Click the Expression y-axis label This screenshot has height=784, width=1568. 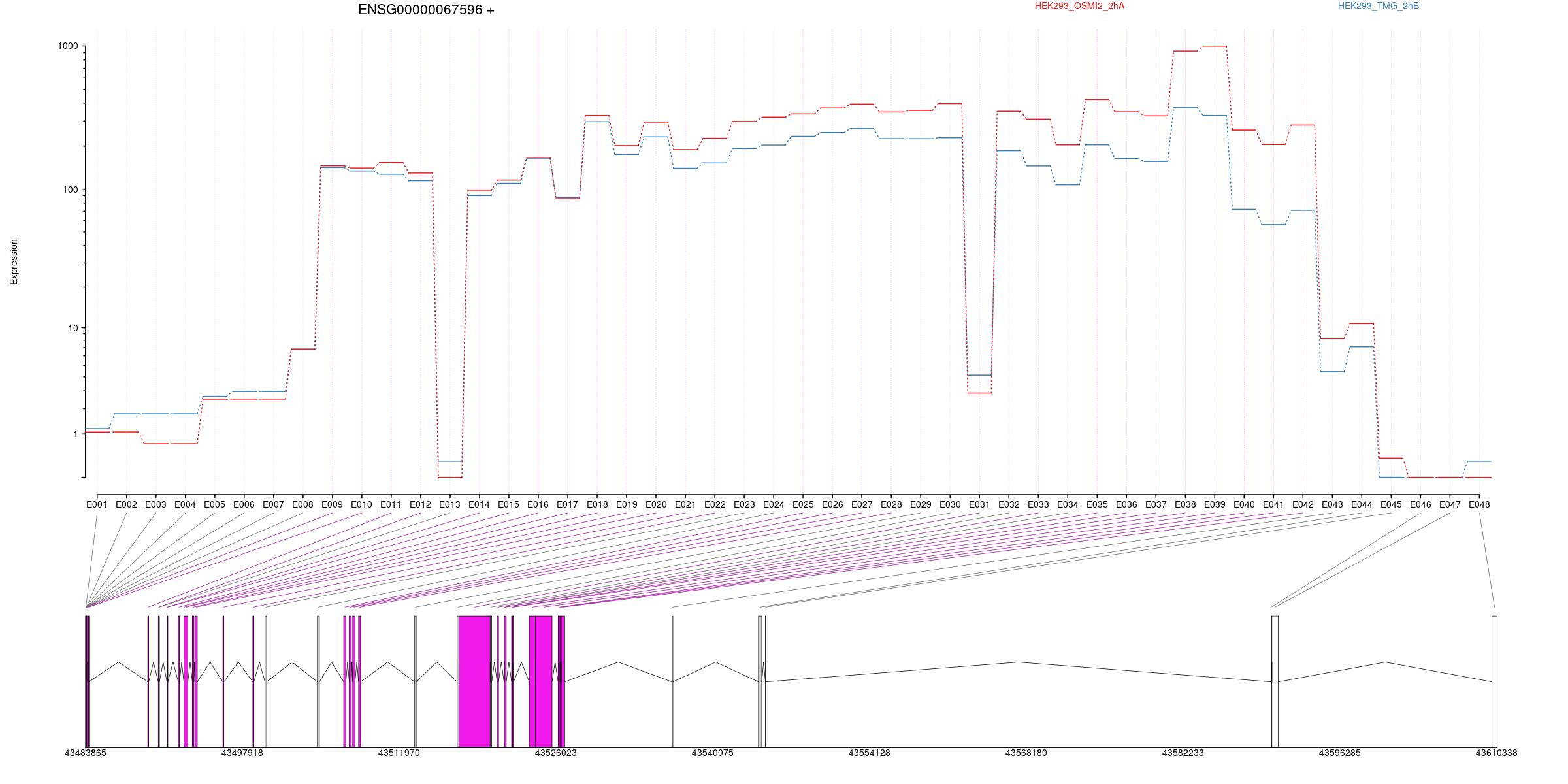point(14,261)
